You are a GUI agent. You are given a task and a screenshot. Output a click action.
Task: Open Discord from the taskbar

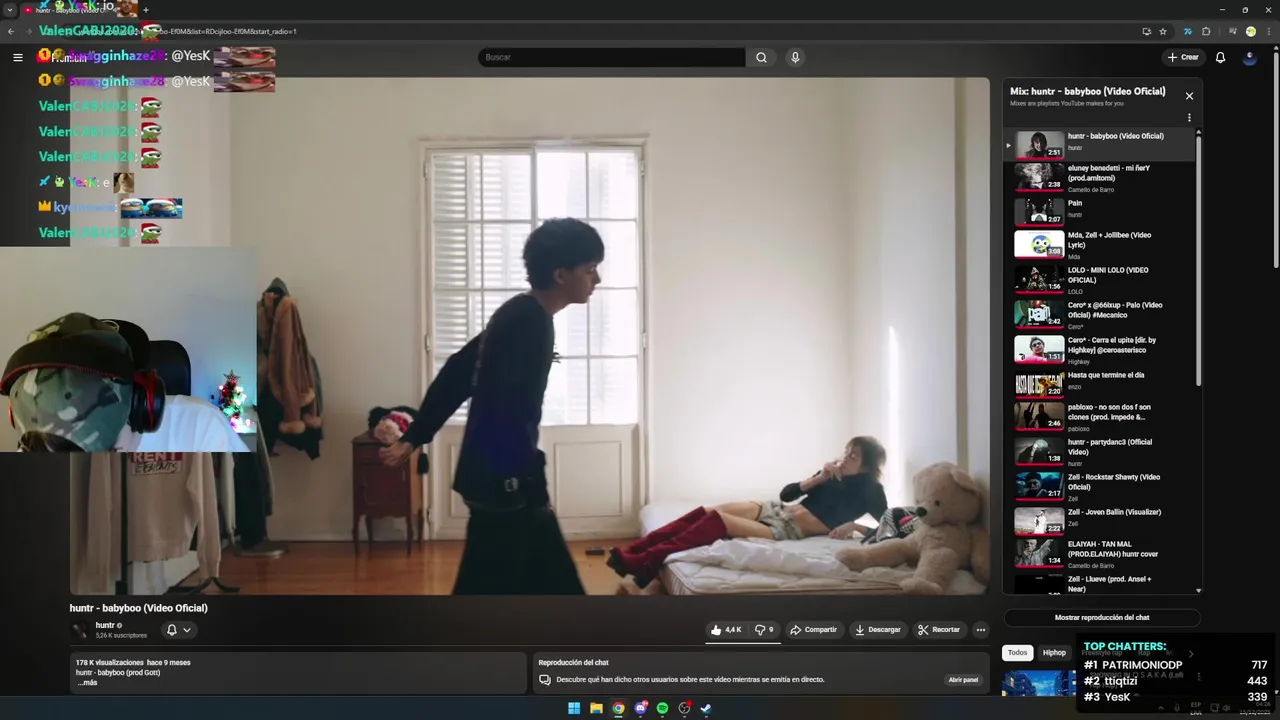tap(640, 708)
